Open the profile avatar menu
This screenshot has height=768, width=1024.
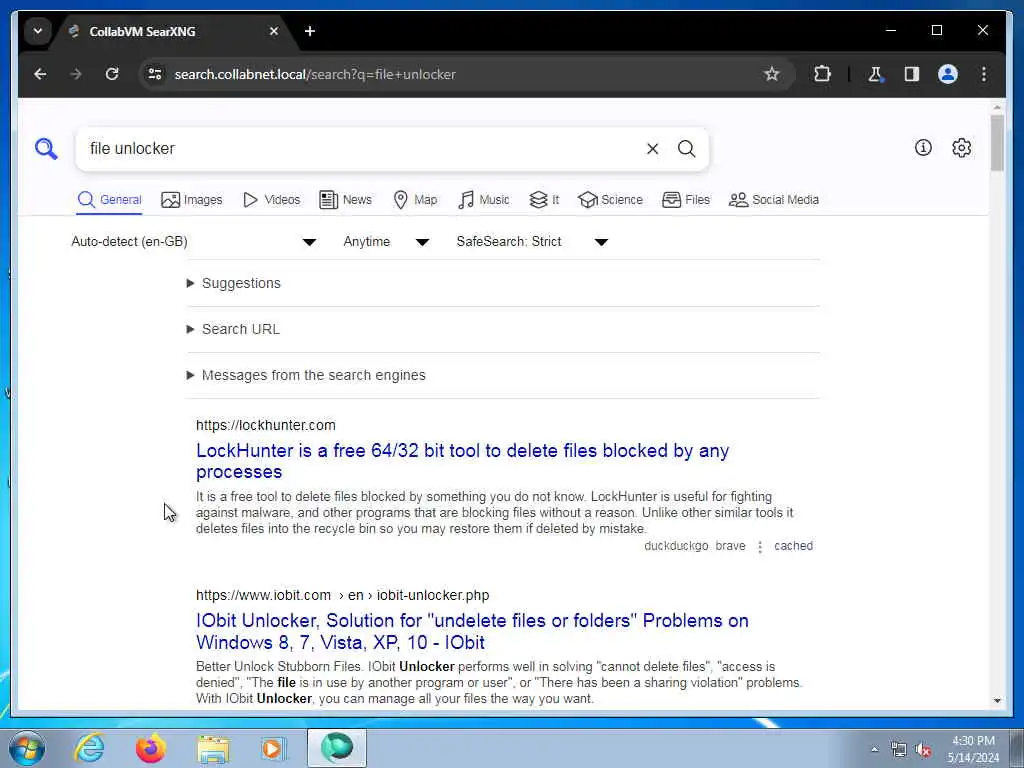coord(948,74)
